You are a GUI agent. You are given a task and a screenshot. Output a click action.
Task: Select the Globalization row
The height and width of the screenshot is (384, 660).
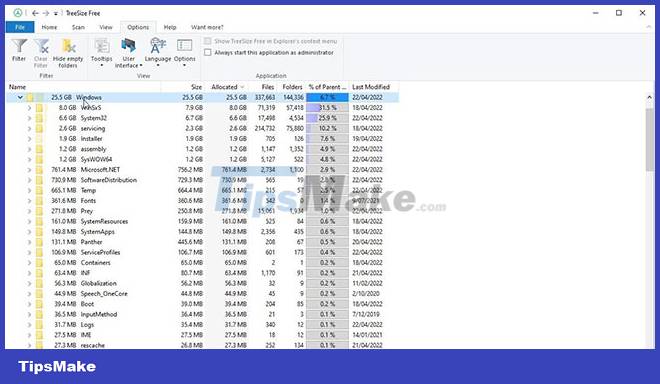pos(202,283)
